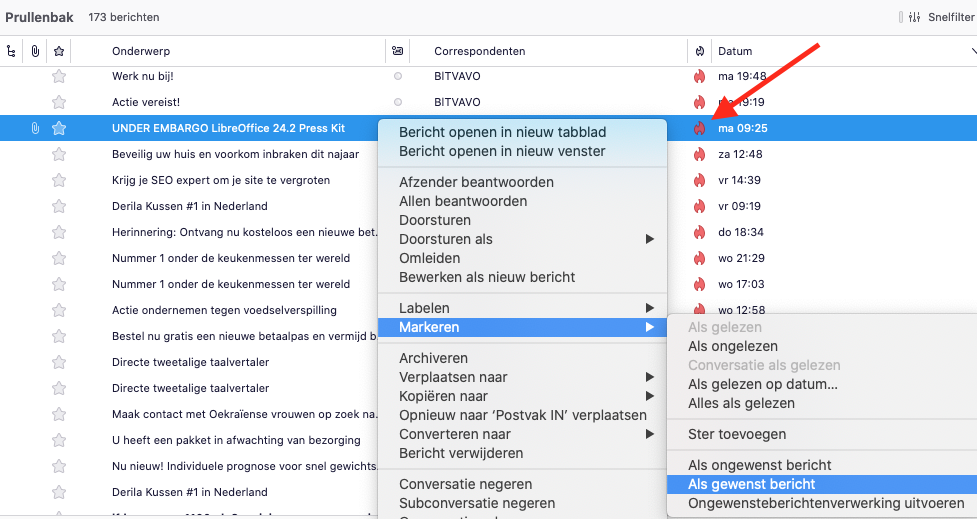Click the junk flame icon for 'Werk nu bij!'
The height and width of the screenshot is (519, 977).
pyautogui.click(x=699, y=76)
